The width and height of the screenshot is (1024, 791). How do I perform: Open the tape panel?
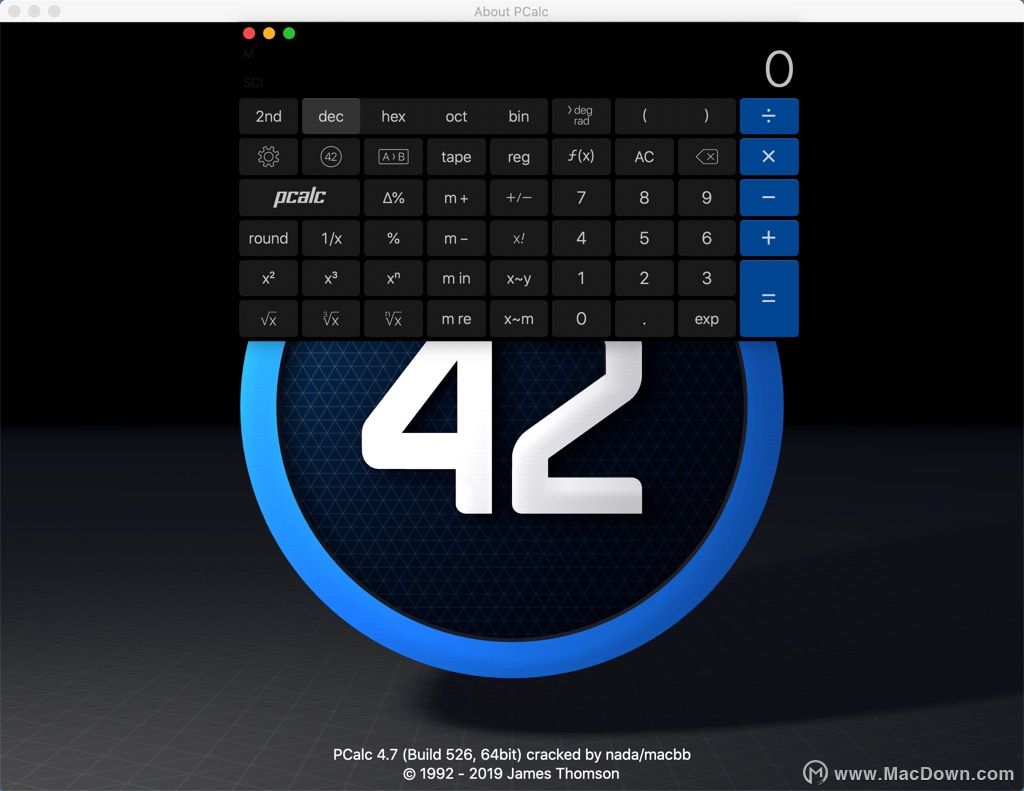(456, 157)
